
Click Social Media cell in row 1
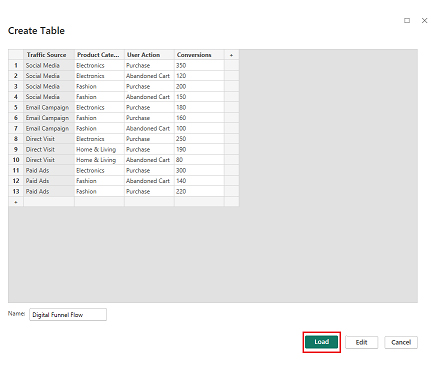[x=49, y=66]
